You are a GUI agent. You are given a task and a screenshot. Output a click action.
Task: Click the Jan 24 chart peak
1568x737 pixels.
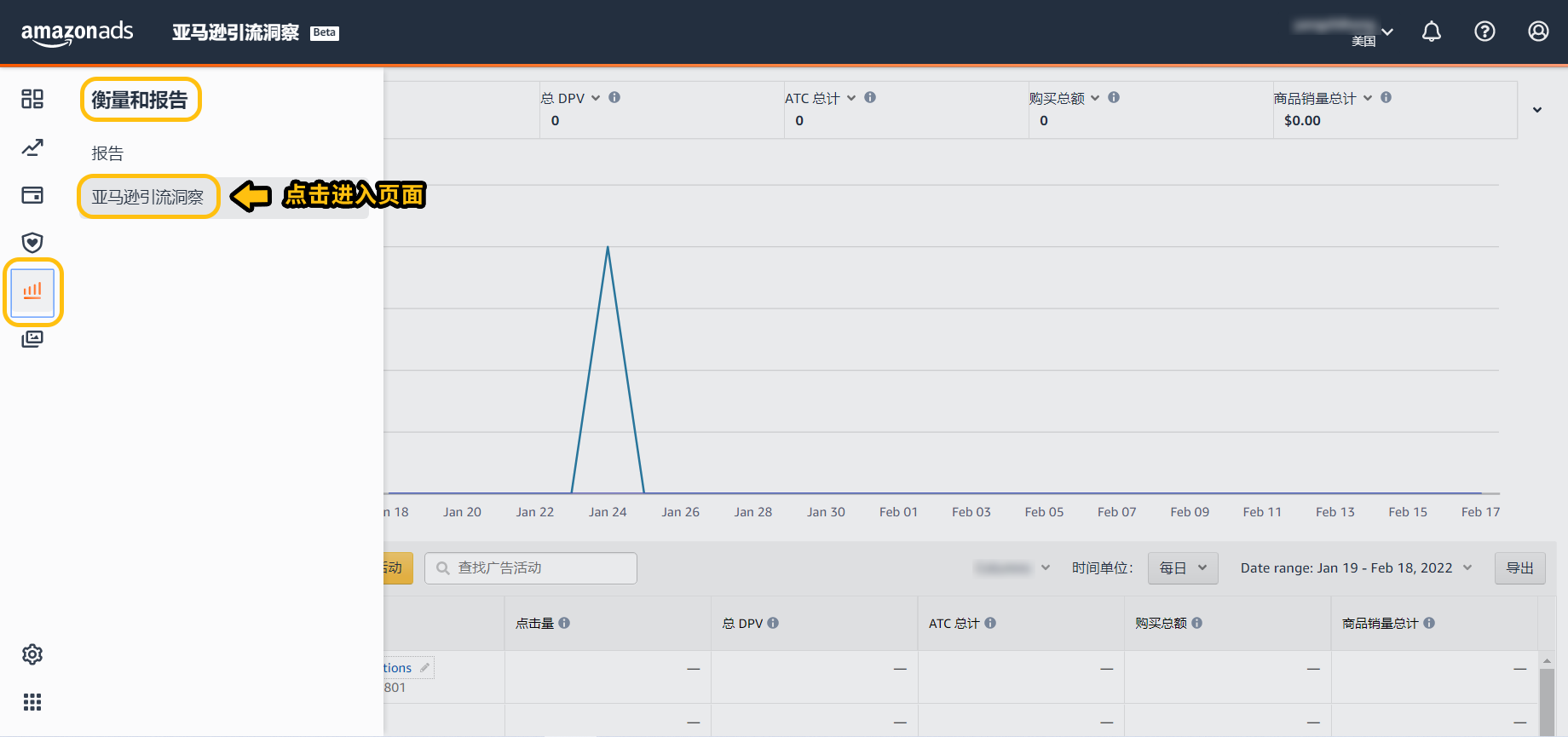(x=608, y=247)
